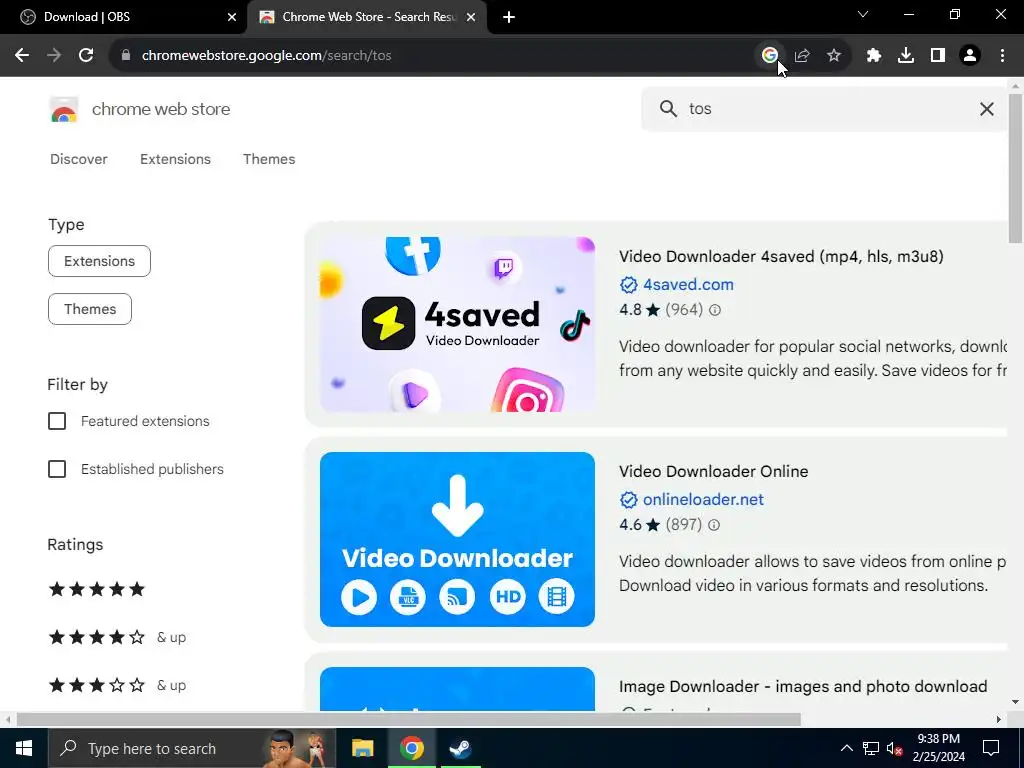Share this page via share icon
The height and width of the screenshot is (768, 1024).
[x=802, y=56]
